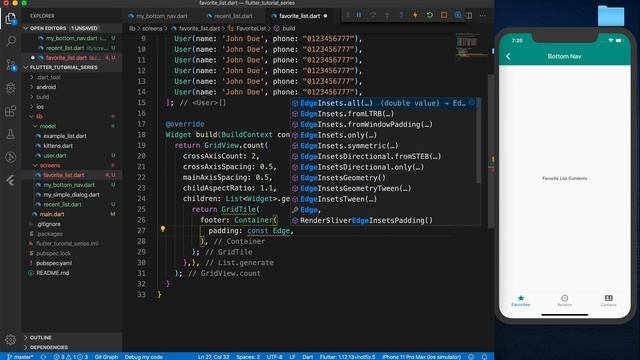Stop the debug session

(x=444, y=16)
